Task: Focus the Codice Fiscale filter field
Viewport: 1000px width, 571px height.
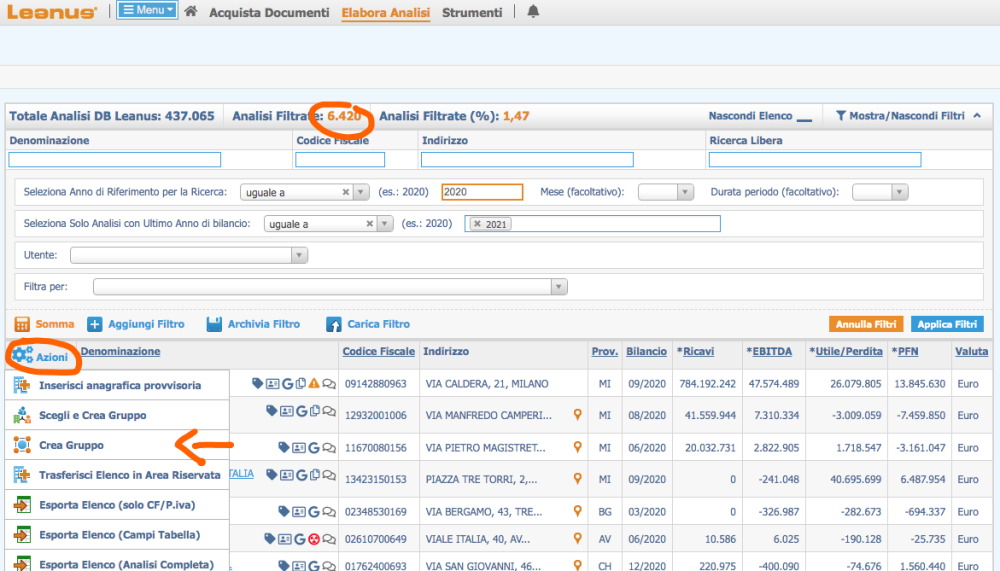Action: pyautogui.click(x=340, y=159)
